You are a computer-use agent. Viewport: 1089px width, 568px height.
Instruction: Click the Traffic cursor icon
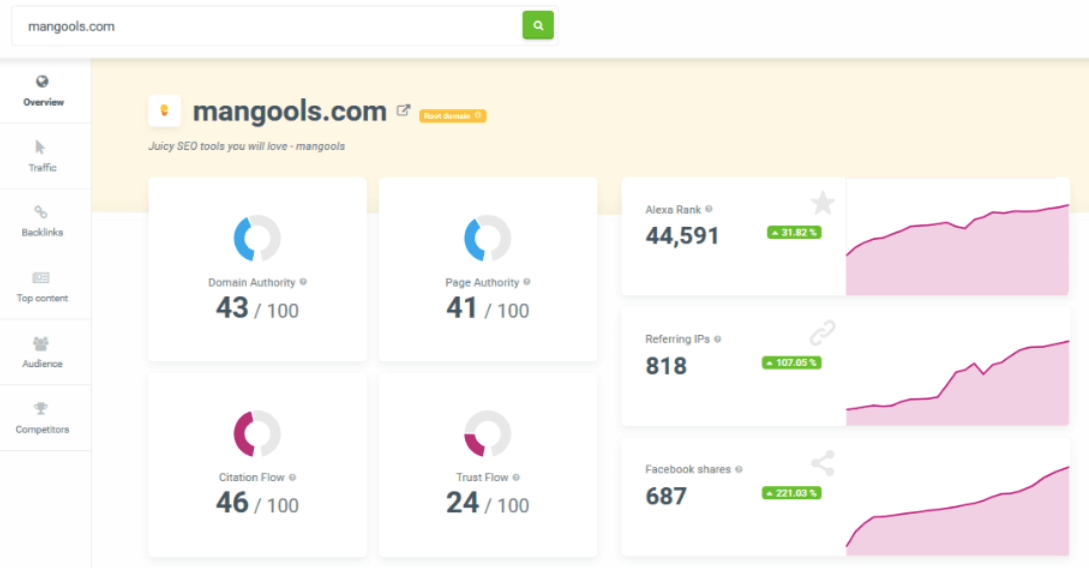point(40,147)
